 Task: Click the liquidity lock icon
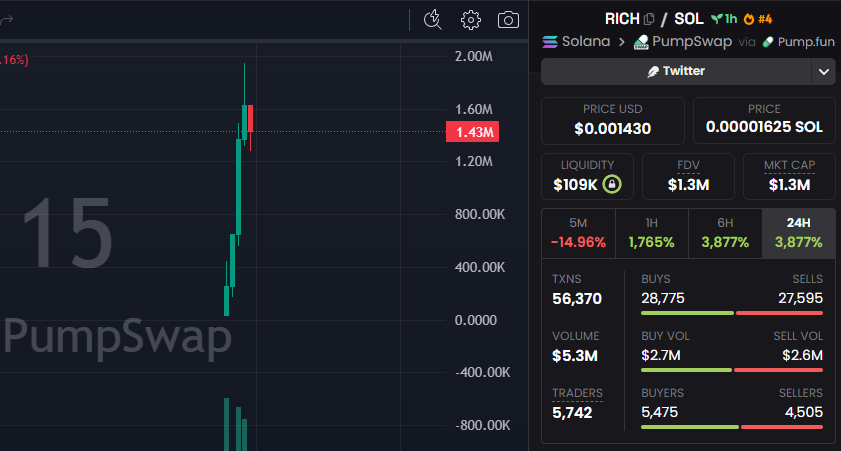coord(612,184)
